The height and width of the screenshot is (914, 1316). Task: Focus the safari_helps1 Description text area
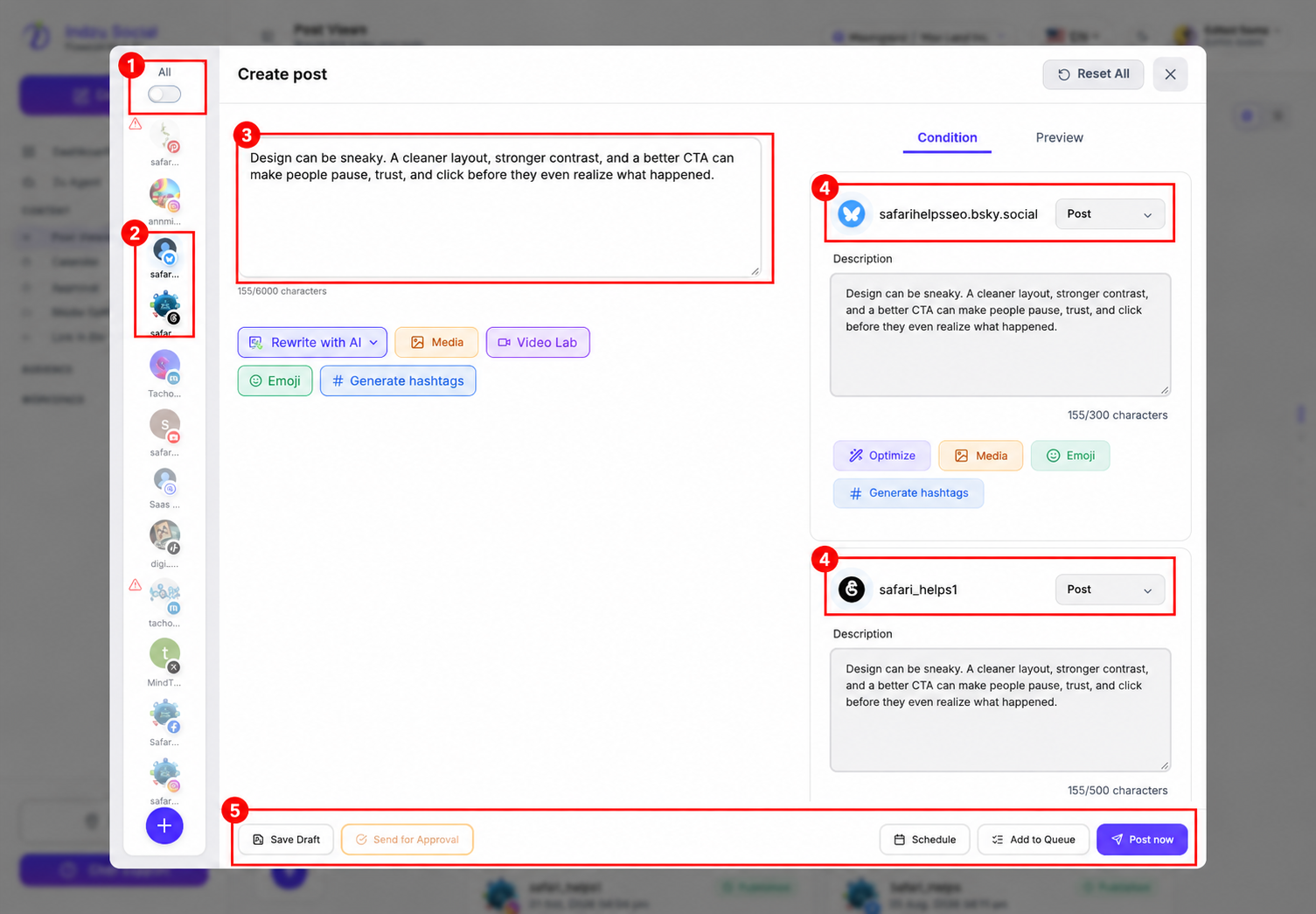(999, 710)
